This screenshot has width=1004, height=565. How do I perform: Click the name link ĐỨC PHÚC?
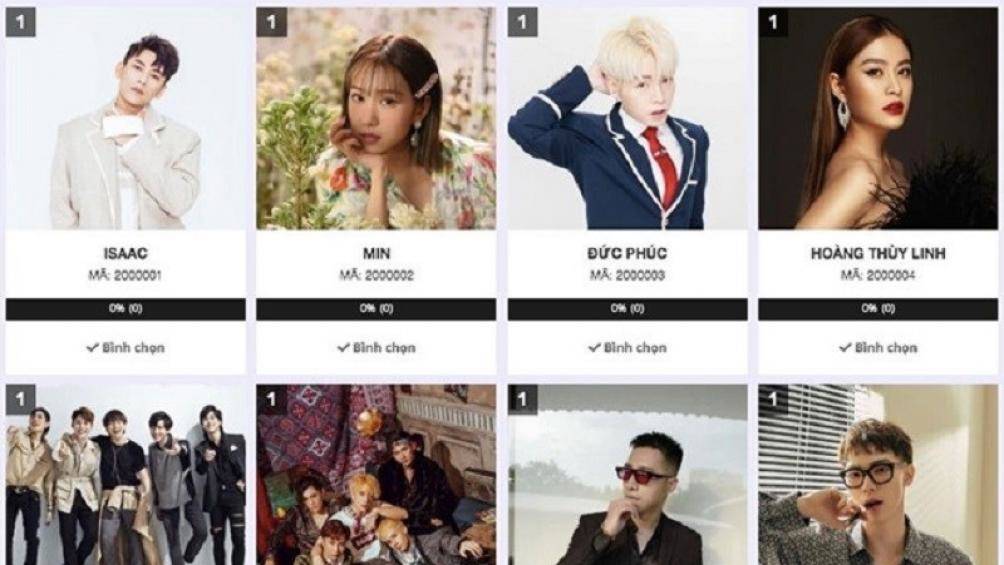(x=628, y=253)
